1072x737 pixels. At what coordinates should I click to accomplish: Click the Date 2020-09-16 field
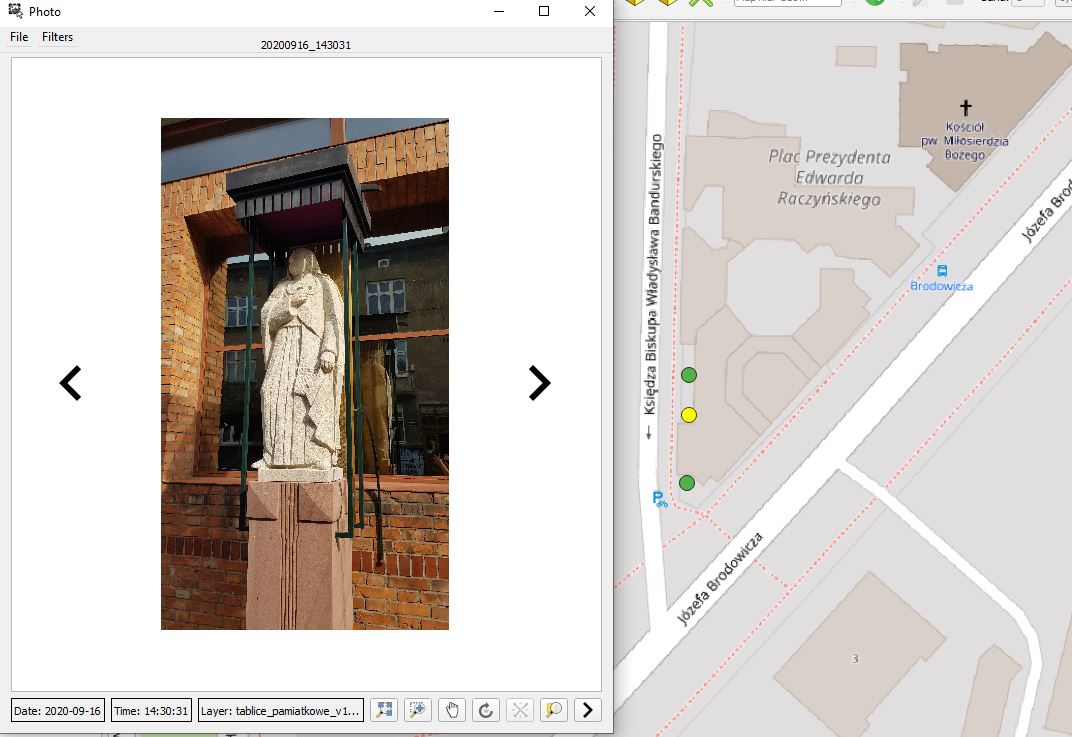click(58, 711)
